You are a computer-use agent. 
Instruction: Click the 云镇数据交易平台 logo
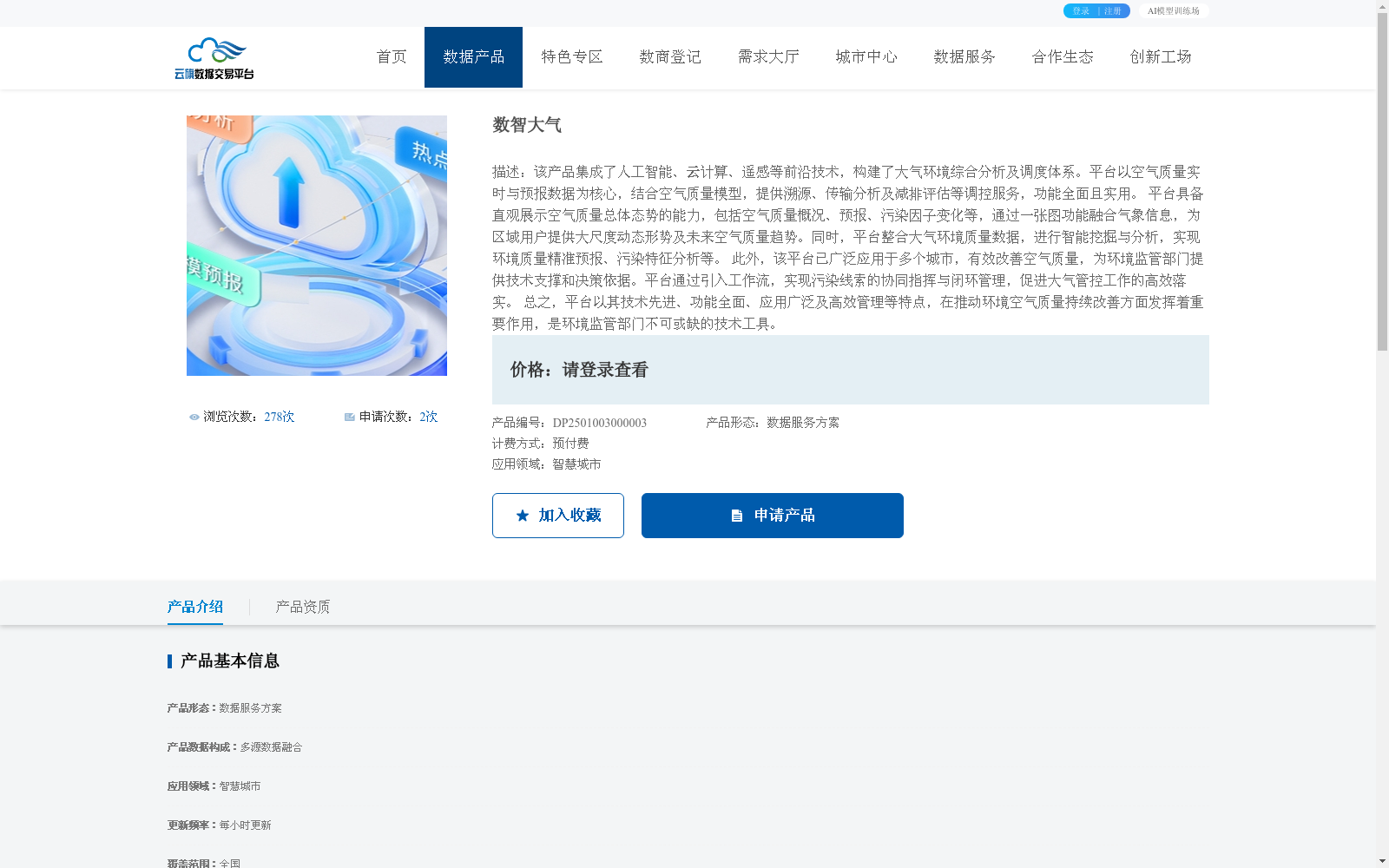[214, 58]
